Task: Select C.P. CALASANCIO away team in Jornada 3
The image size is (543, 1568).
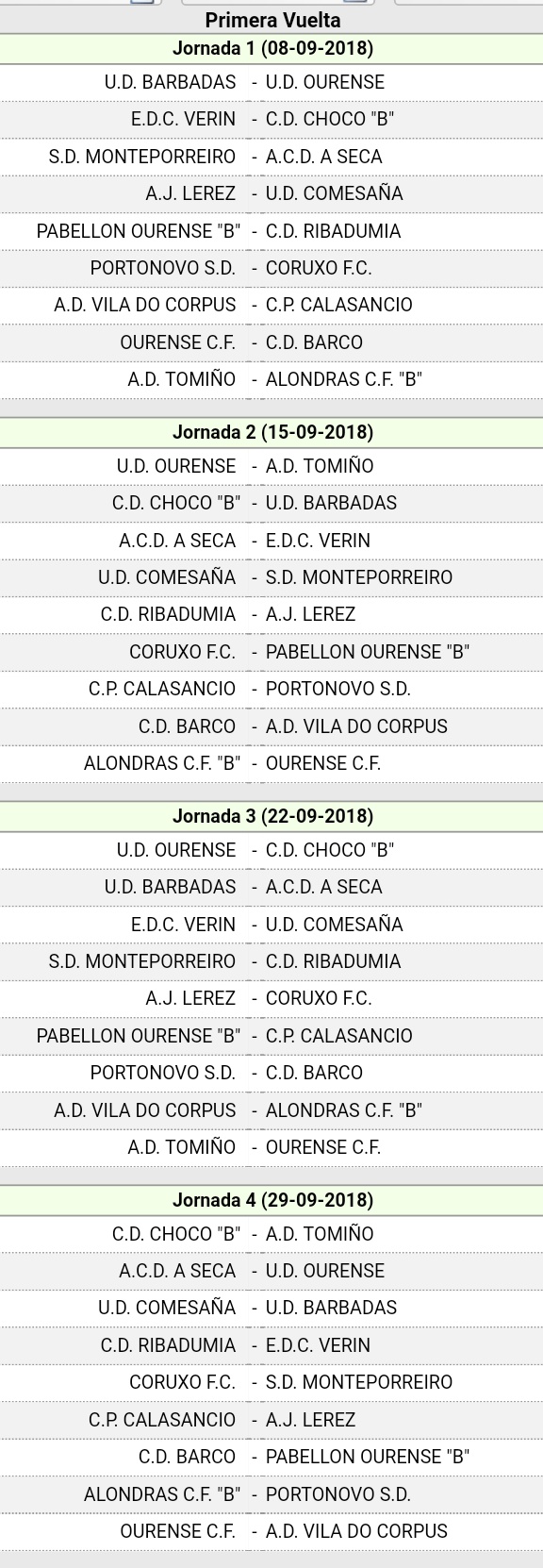Action: click(338, 1036)
